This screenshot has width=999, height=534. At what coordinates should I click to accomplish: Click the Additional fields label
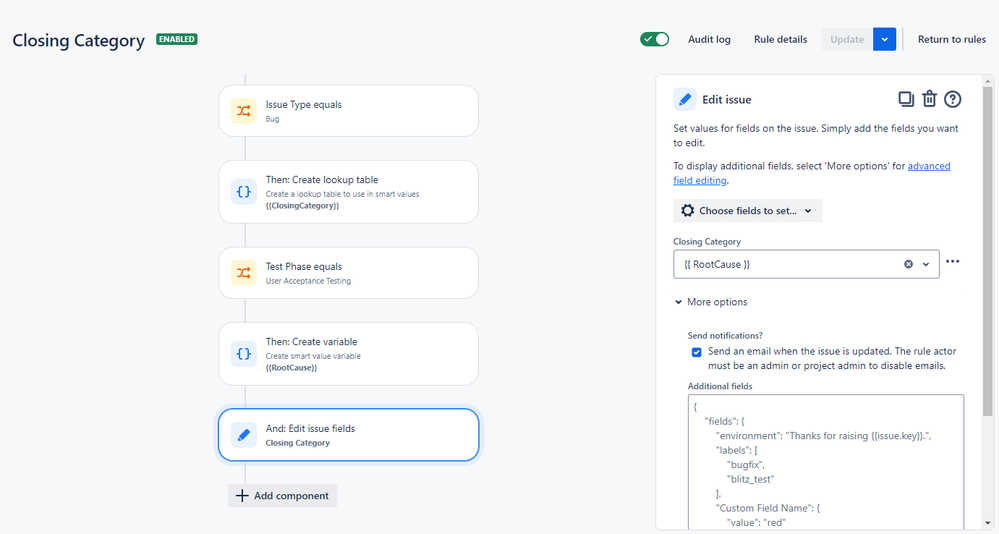tap(720, 386)
